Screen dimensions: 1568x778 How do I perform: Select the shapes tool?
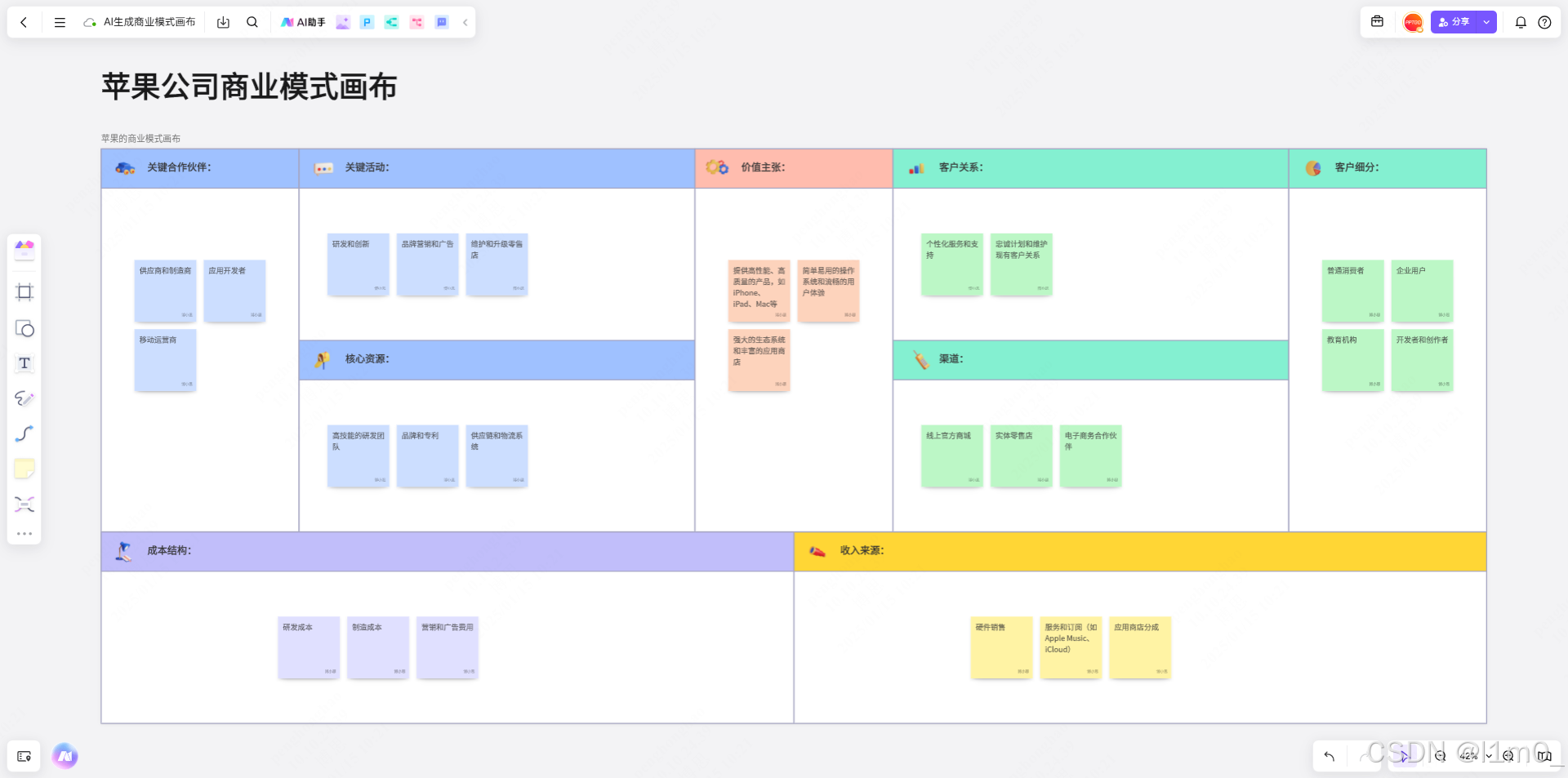point(24,328)
